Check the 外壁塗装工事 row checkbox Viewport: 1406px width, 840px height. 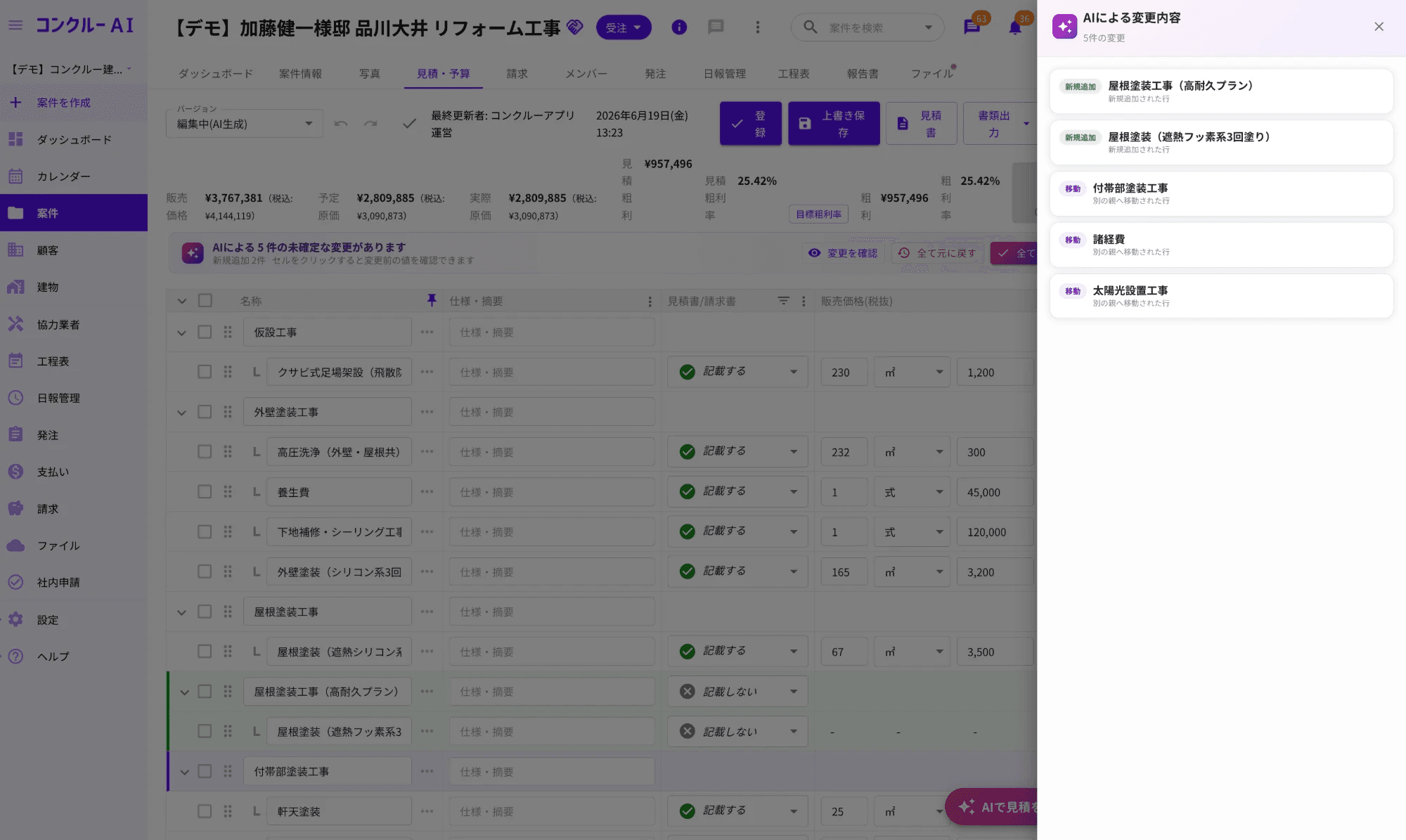click(205, 412)
